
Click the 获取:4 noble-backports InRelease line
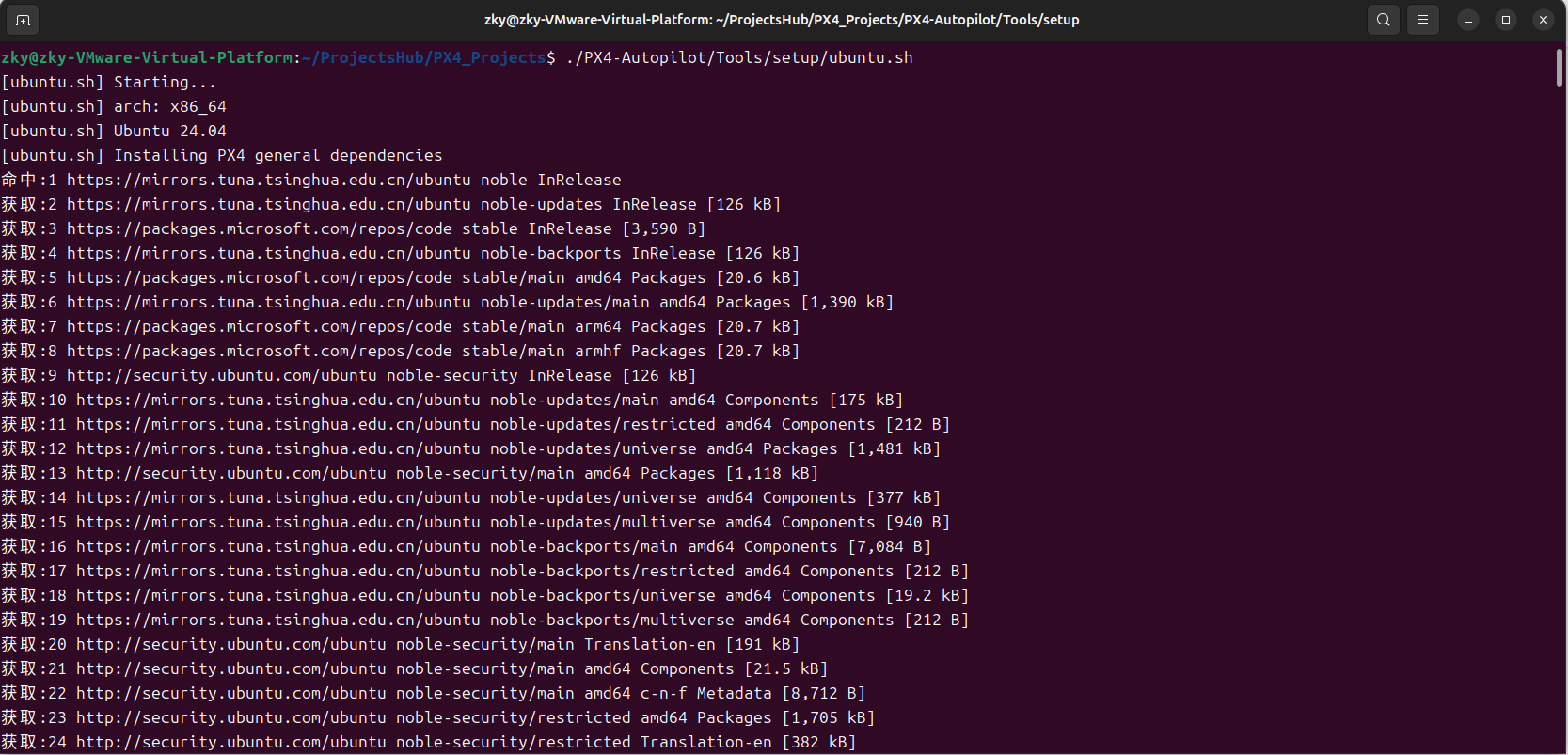point(401,253)
